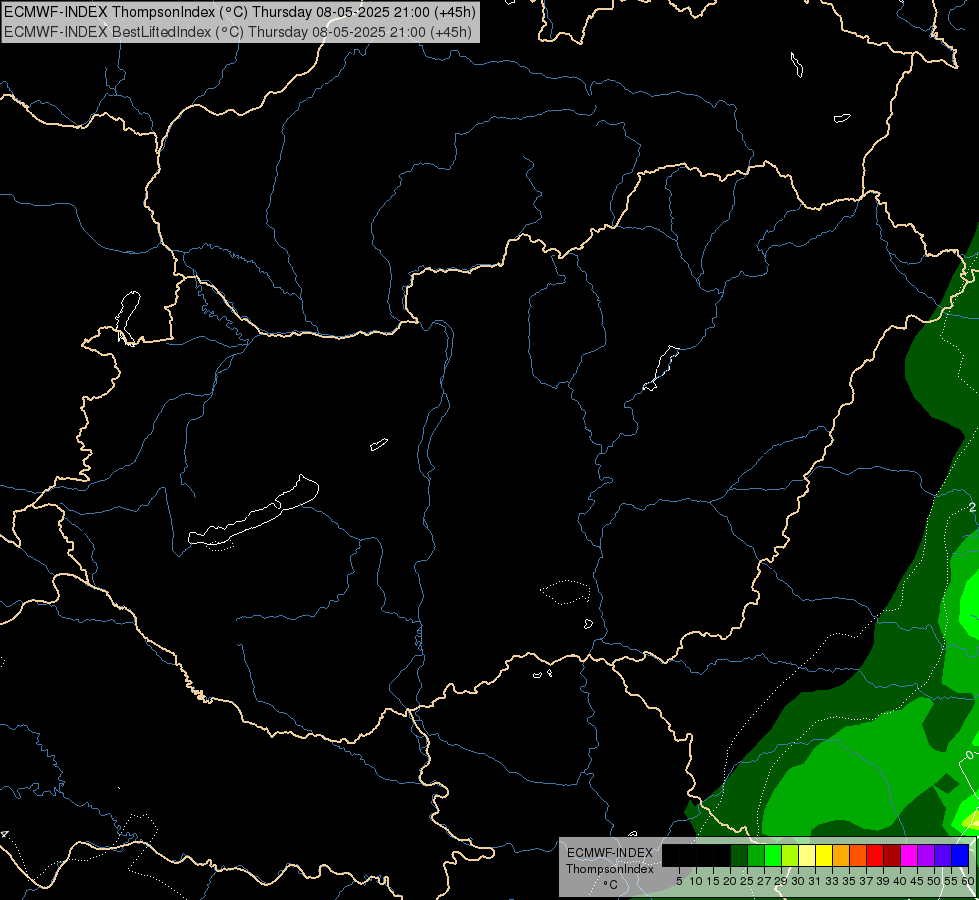The image size is (979, 900).
Task: Click the legend scale value 60
Action: pyautogui.click(x=968, y=881)
